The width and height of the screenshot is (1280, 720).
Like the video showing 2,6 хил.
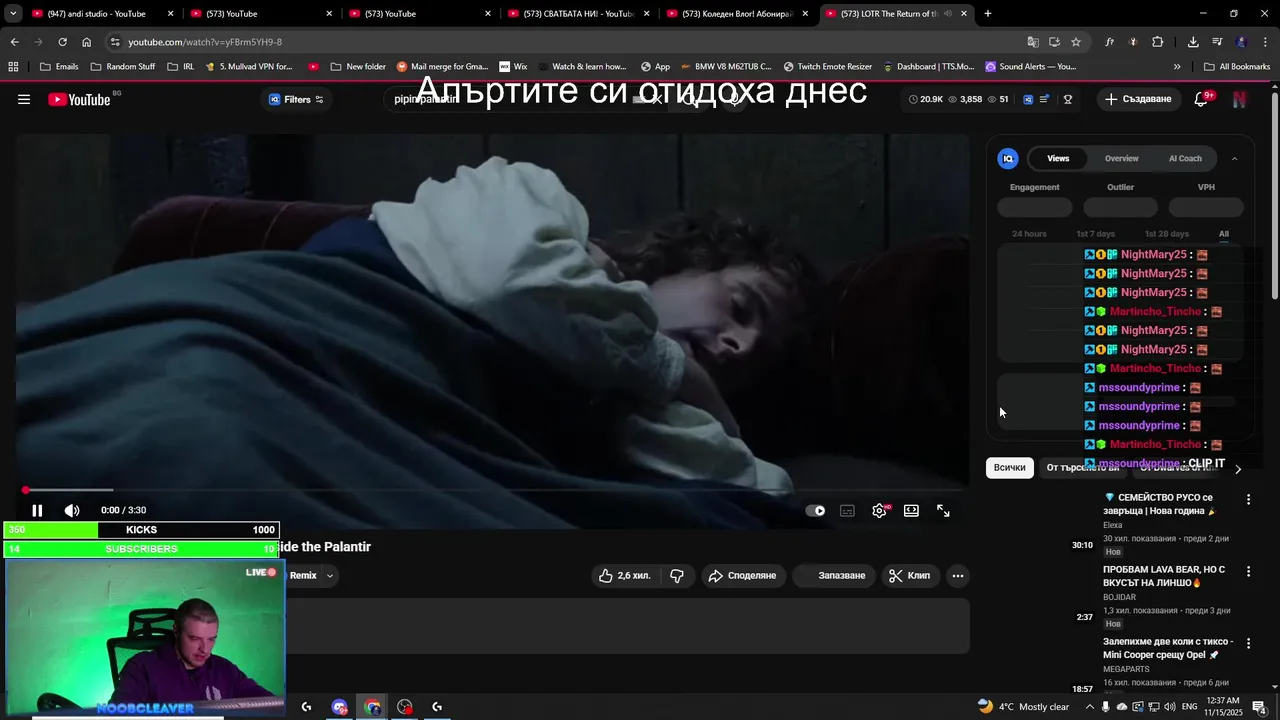point(624,575)
